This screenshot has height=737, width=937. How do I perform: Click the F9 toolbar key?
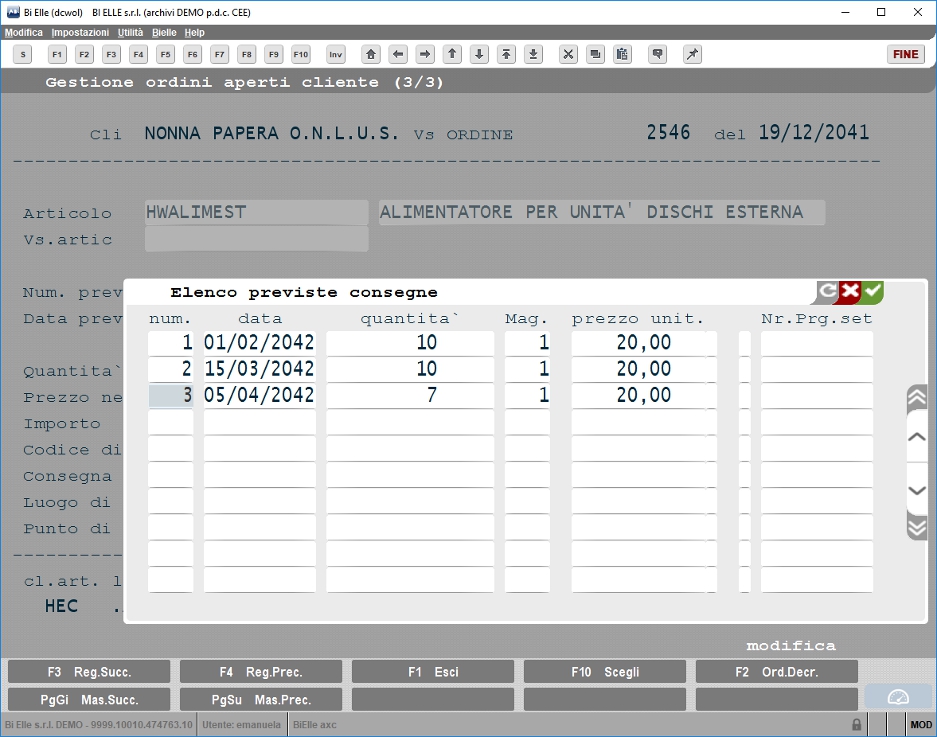point(274,54)
